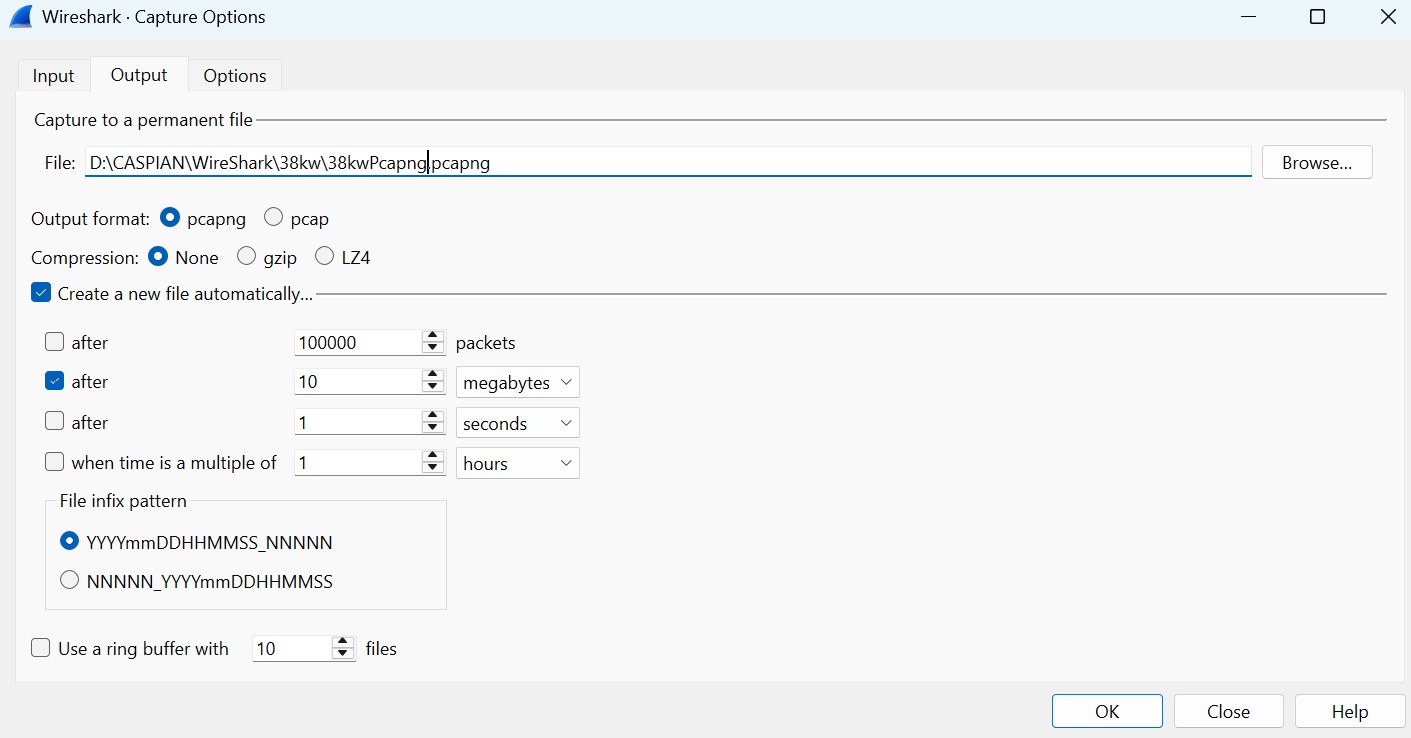Open the hours unit dropdown

[x=517, y=462]
